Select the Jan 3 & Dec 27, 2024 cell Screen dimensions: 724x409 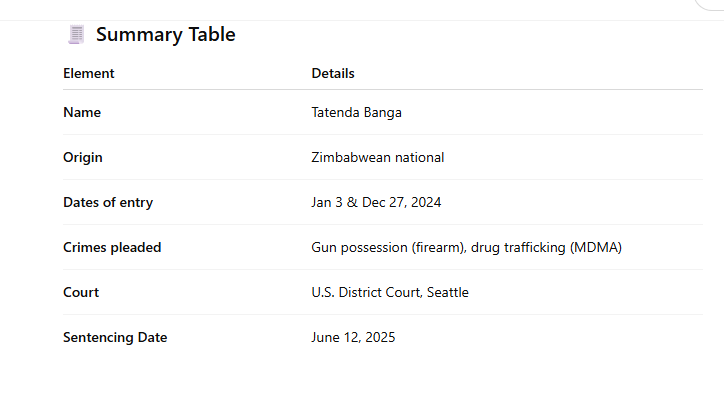[376, 203]
